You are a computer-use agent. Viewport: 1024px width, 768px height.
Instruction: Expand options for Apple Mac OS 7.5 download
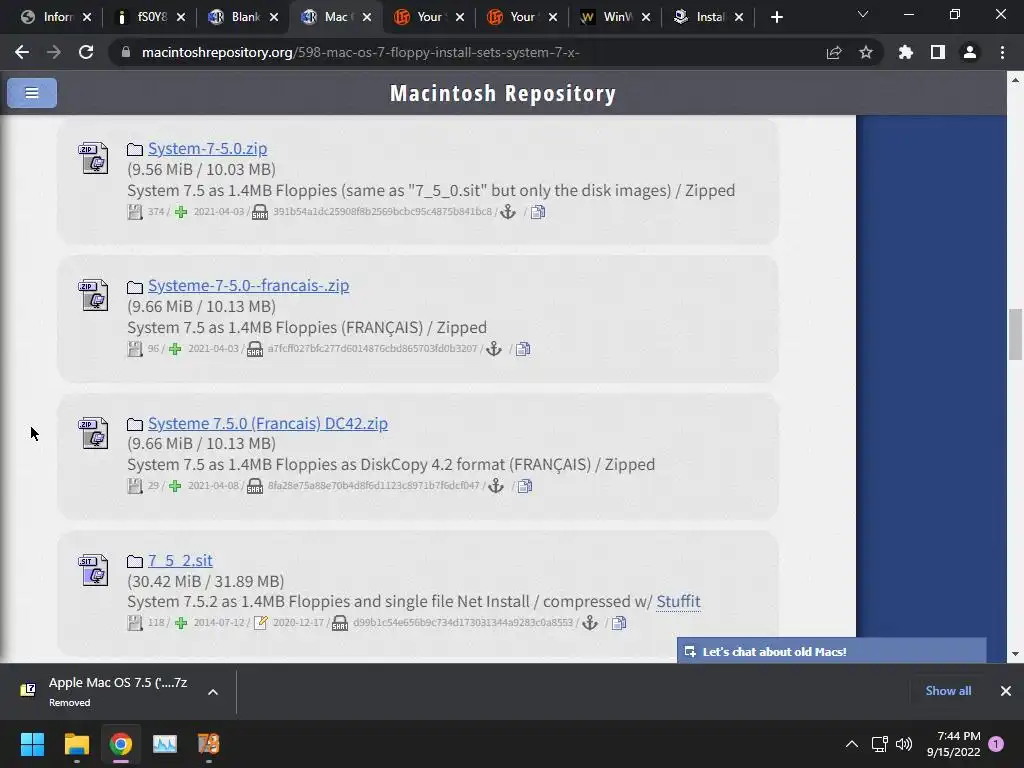(x=213, y=692)
